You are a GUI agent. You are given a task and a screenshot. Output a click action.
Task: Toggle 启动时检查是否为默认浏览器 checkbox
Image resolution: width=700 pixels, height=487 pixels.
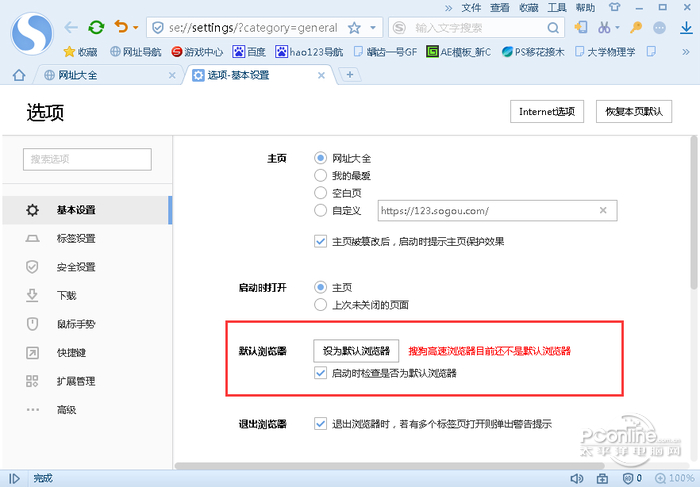[x=320, y=373]
